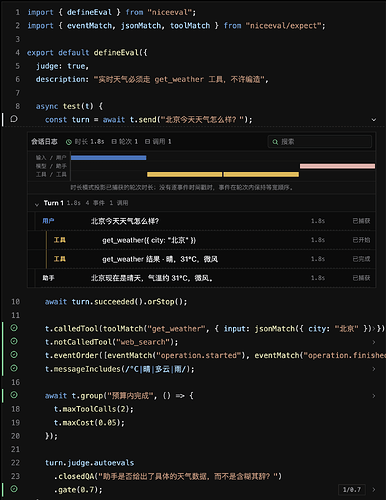Click the 会话日志 panel title
Viewport: 386px width, 500px height.
click(44, 142)
